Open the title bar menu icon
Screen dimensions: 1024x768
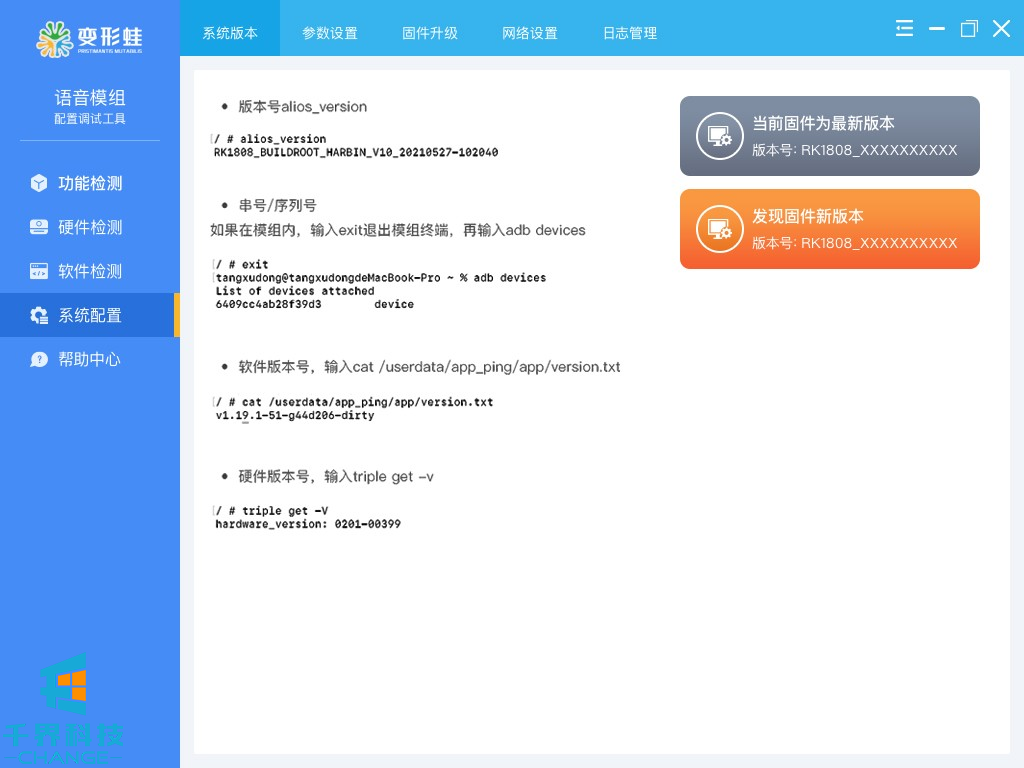tap(904, 29)
